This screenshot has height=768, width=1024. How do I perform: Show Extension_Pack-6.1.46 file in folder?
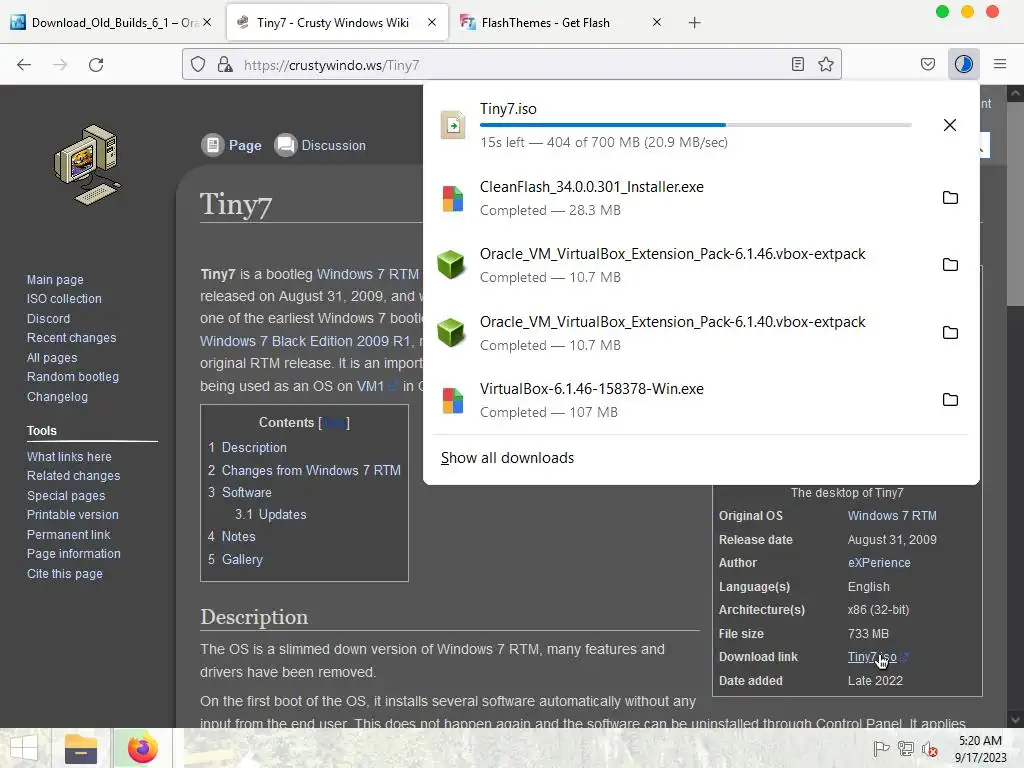[950, 264]
